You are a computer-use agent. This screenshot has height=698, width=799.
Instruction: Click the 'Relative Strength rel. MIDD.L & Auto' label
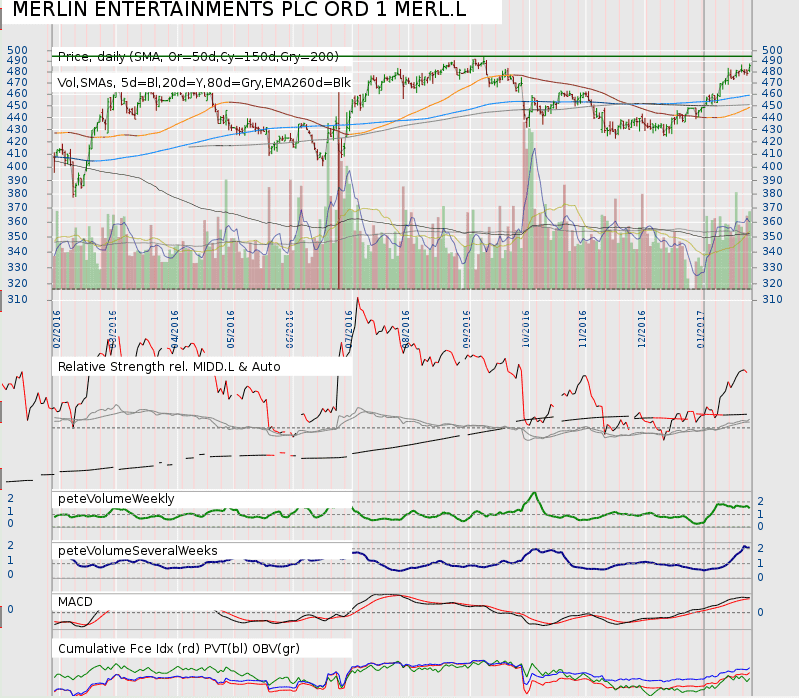click(x=169, y=367)
